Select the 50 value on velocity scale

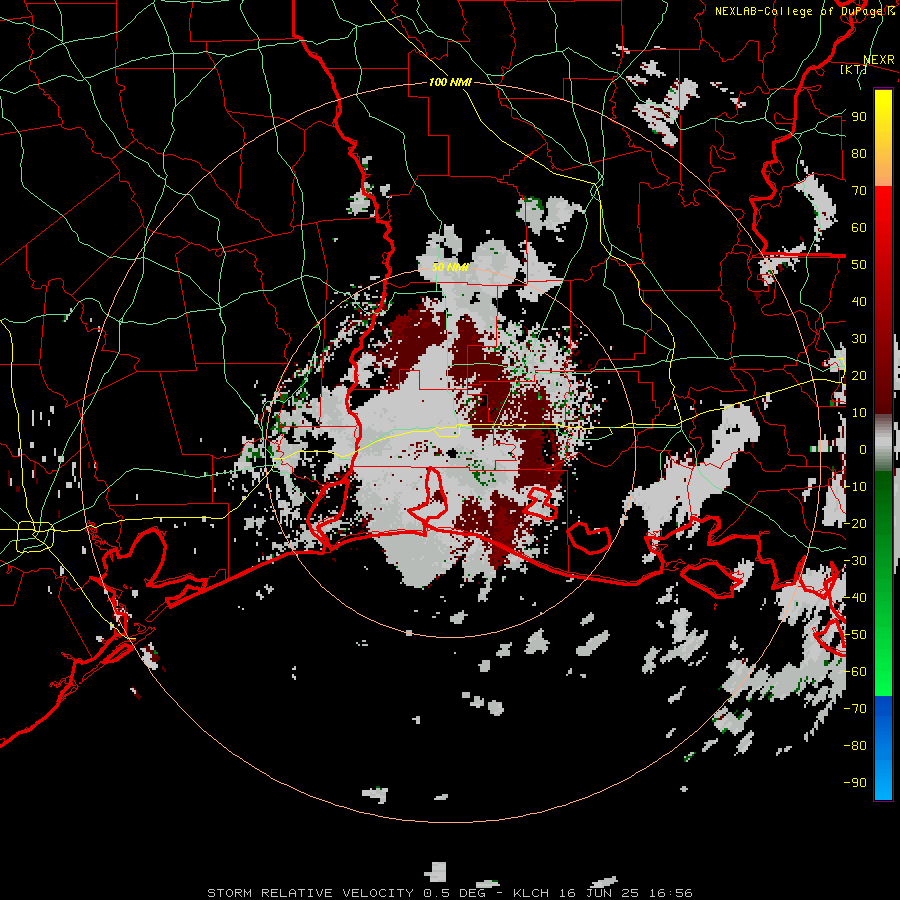pyautogui.click(x=859, y=265)
